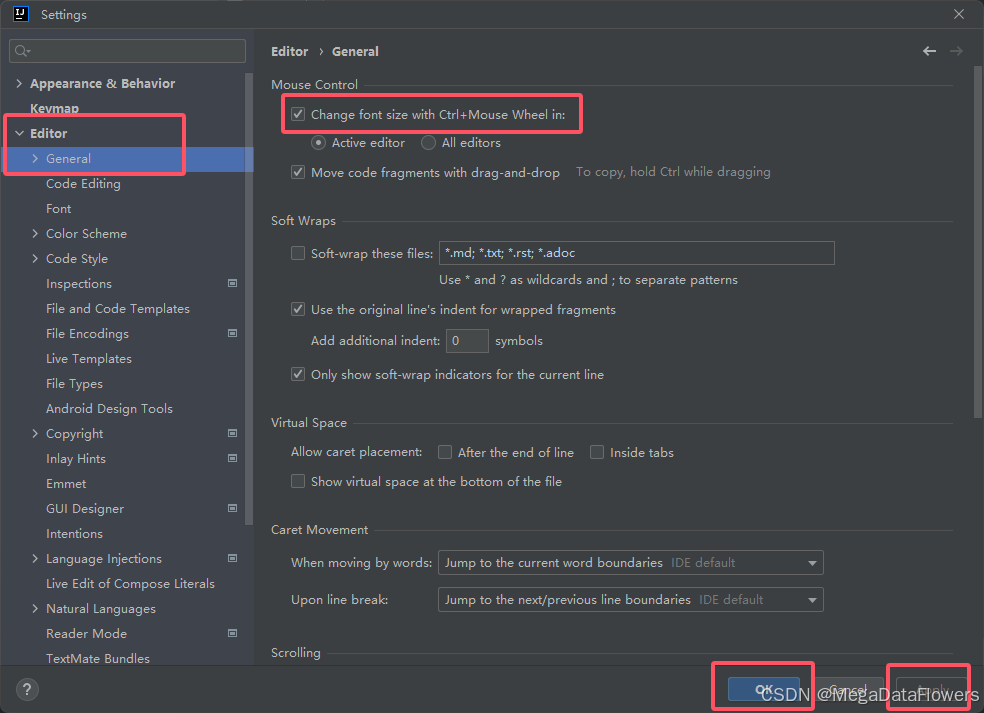Open Intentions settings page
The width and height of the screenshot is (984, 713).
(74, 533)
